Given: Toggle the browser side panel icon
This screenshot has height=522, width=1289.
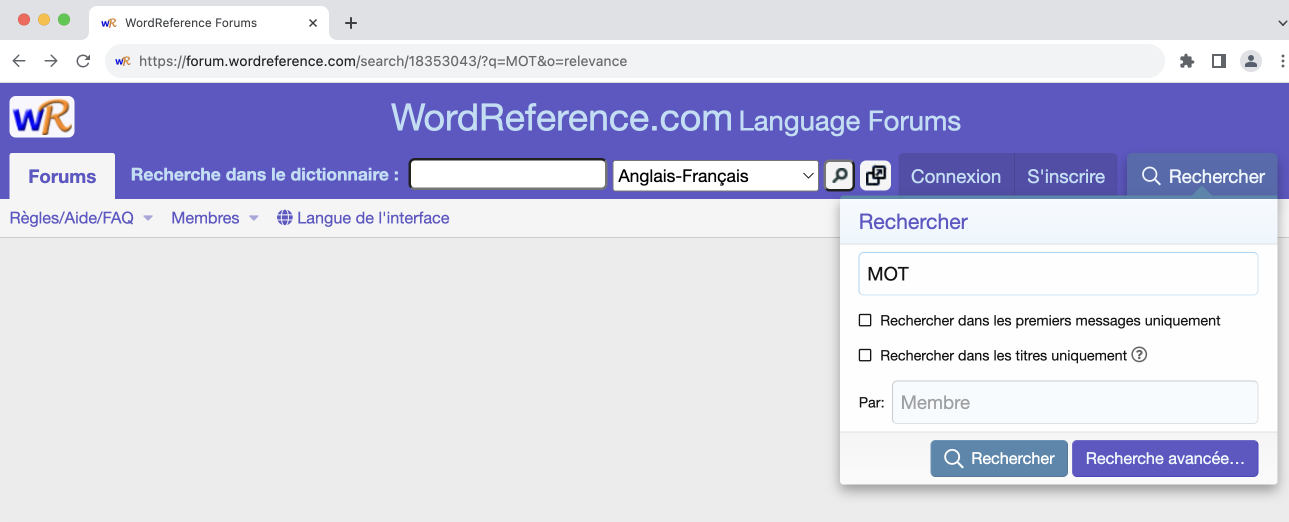Looking at the screenshot, I should pyautogui.click(x=1218, y=61).
